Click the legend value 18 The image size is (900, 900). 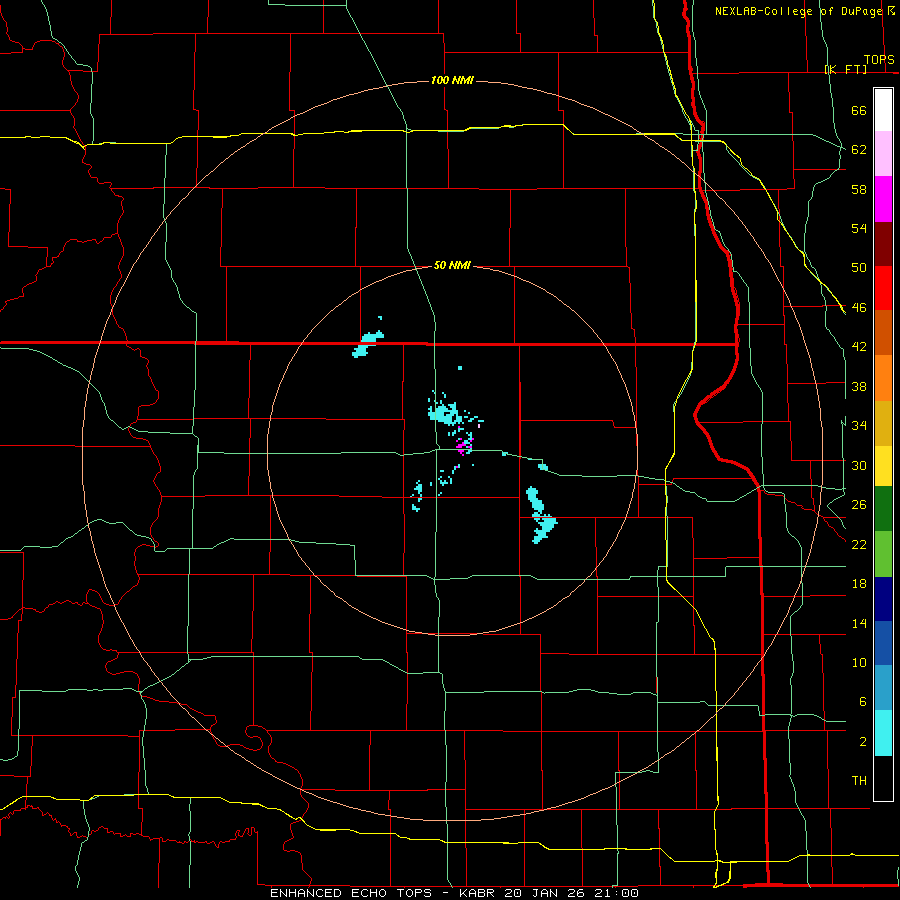coord(859,584)
